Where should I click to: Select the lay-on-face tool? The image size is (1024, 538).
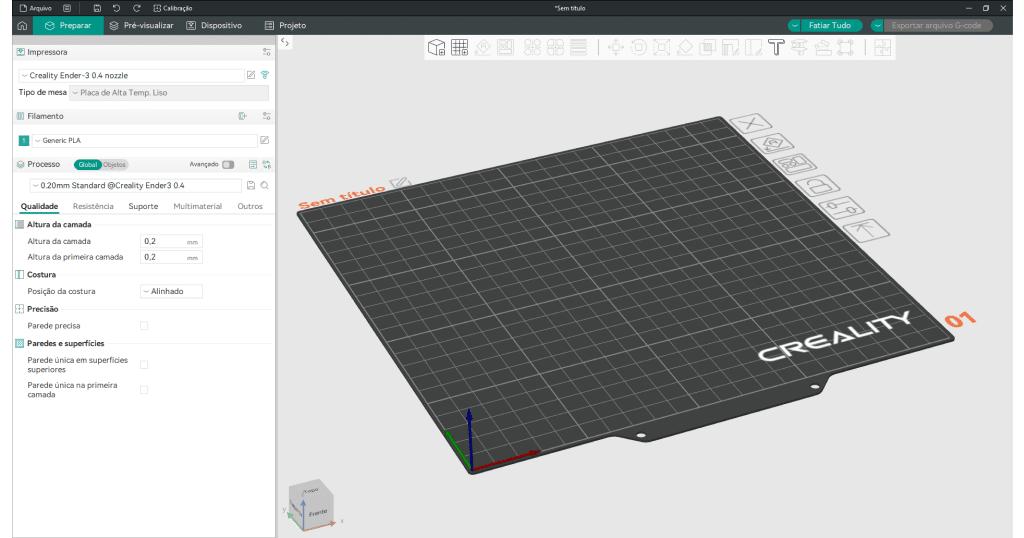[684, 48]
